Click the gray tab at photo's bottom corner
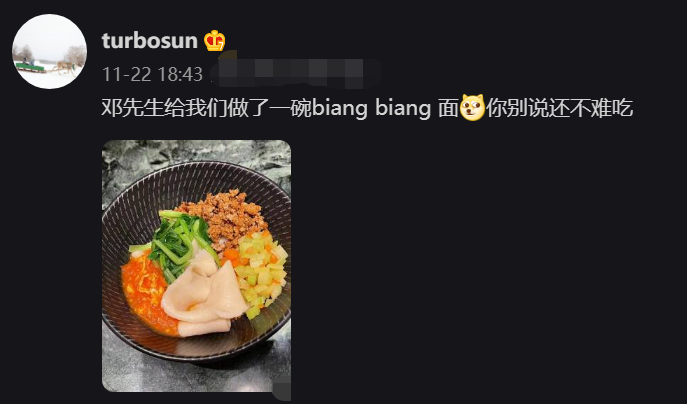Image resolution: width=687 pixels, height=404 pixels. point(282,391)
